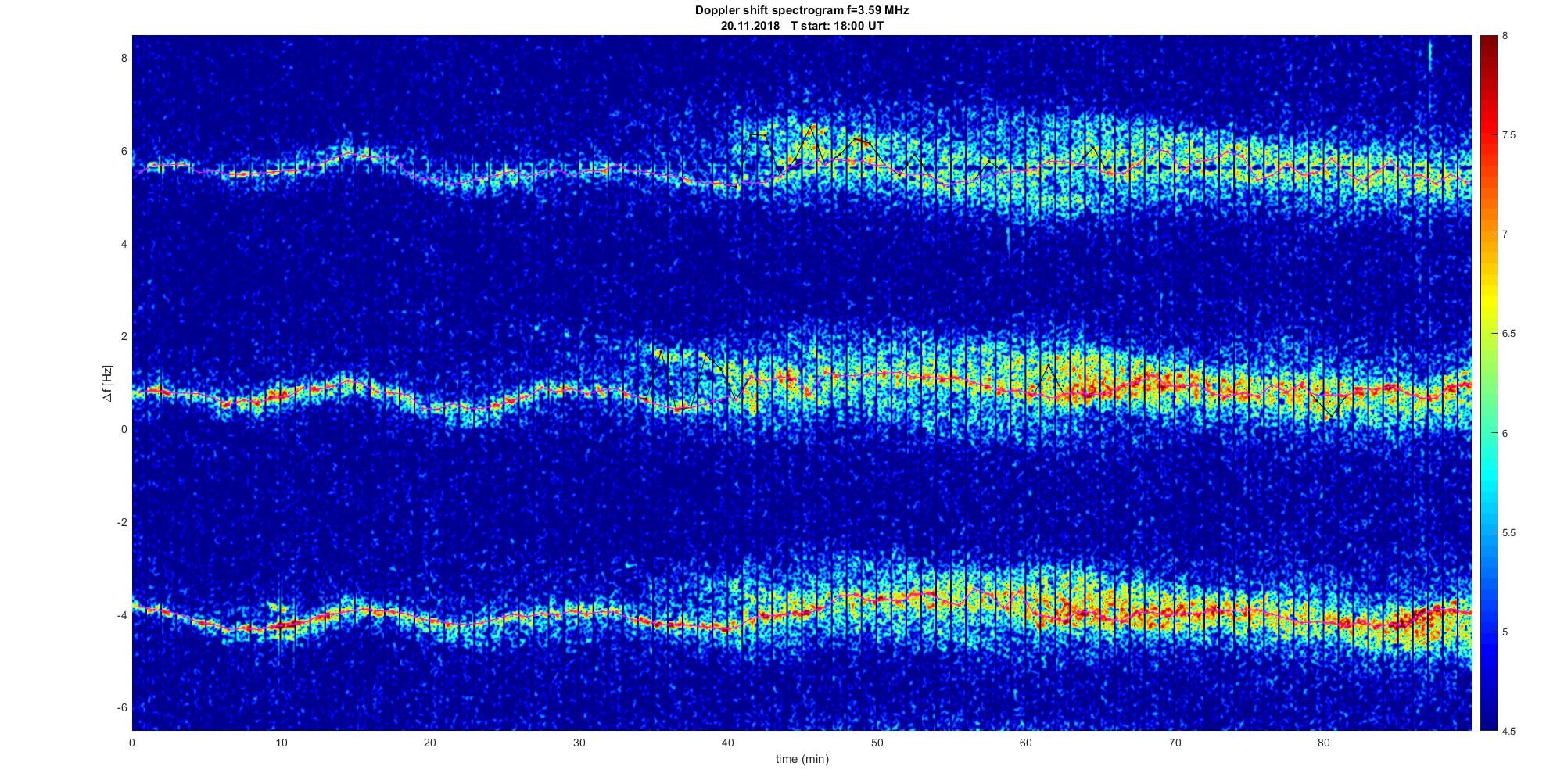Click the x-axis tick label "50"
This screenshot has height=784, width=1564.
click(x=877, y=742)
